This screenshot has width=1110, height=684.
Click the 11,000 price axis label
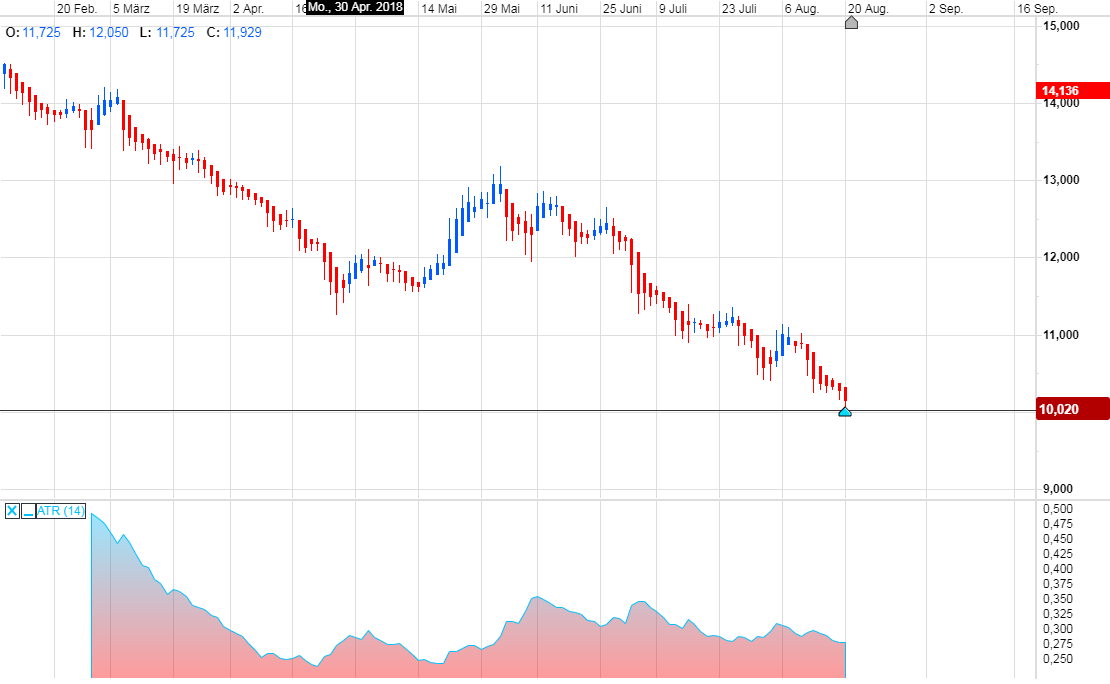click(x=1061, y=335)
